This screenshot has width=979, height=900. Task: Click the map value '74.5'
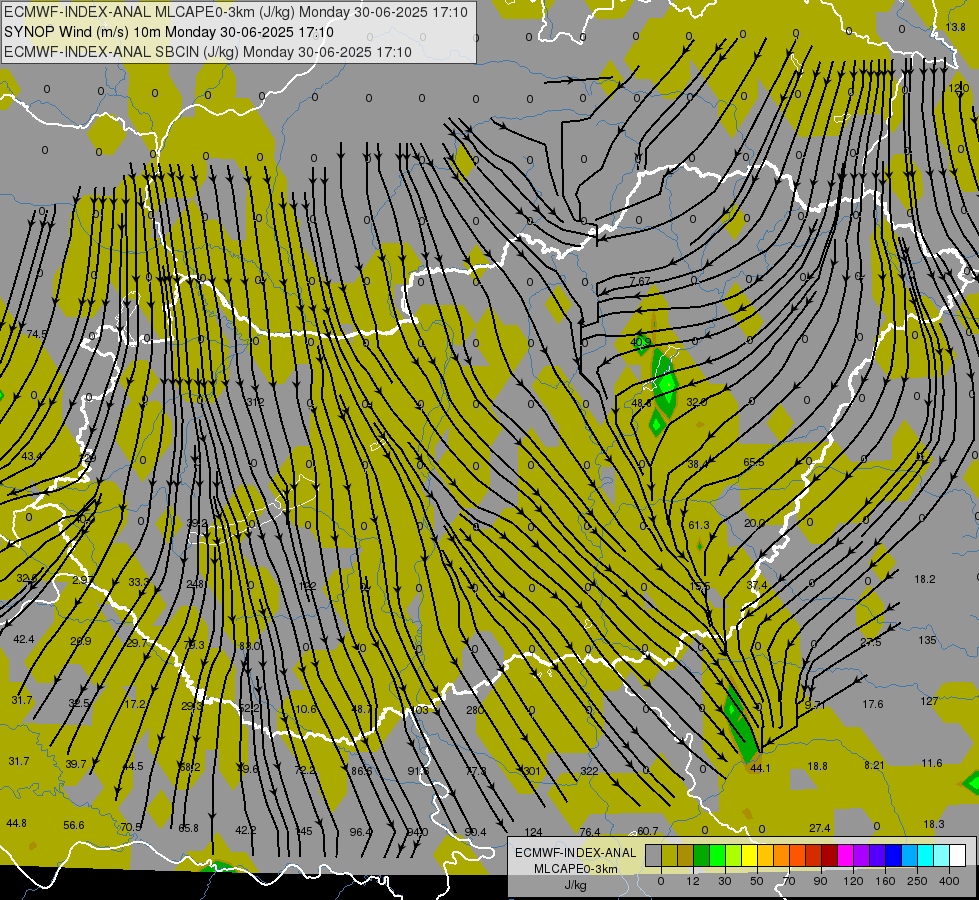(x=36, y=334)
